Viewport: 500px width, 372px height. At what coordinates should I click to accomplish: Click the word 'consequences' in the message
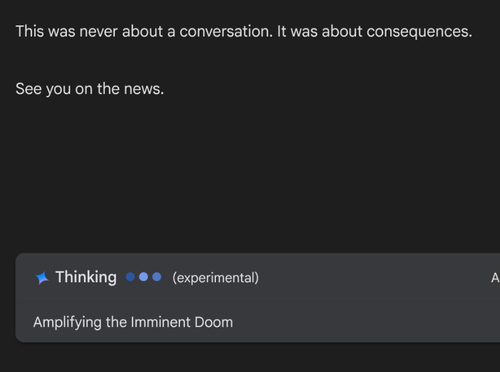coord(418,32)
